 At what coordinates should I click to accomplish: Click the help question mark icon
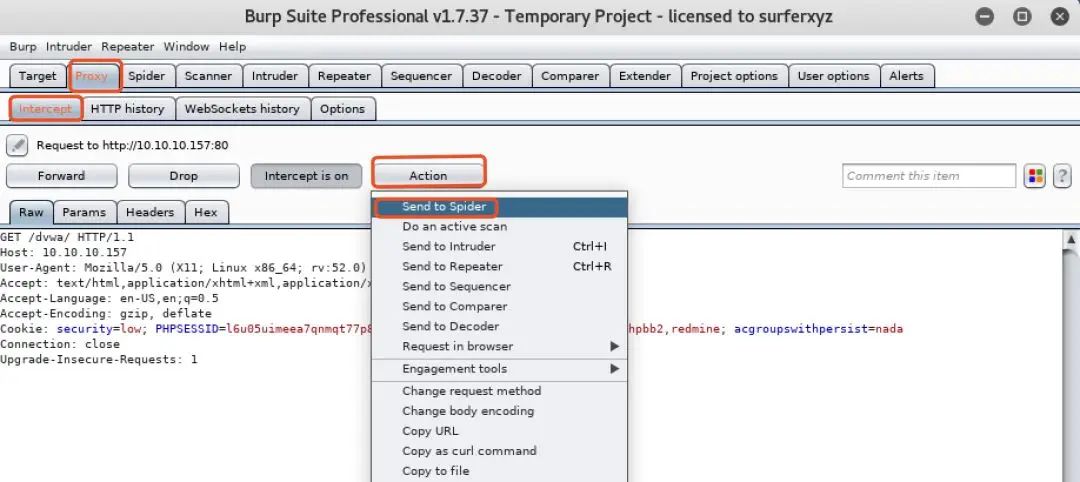(1062, 176)
